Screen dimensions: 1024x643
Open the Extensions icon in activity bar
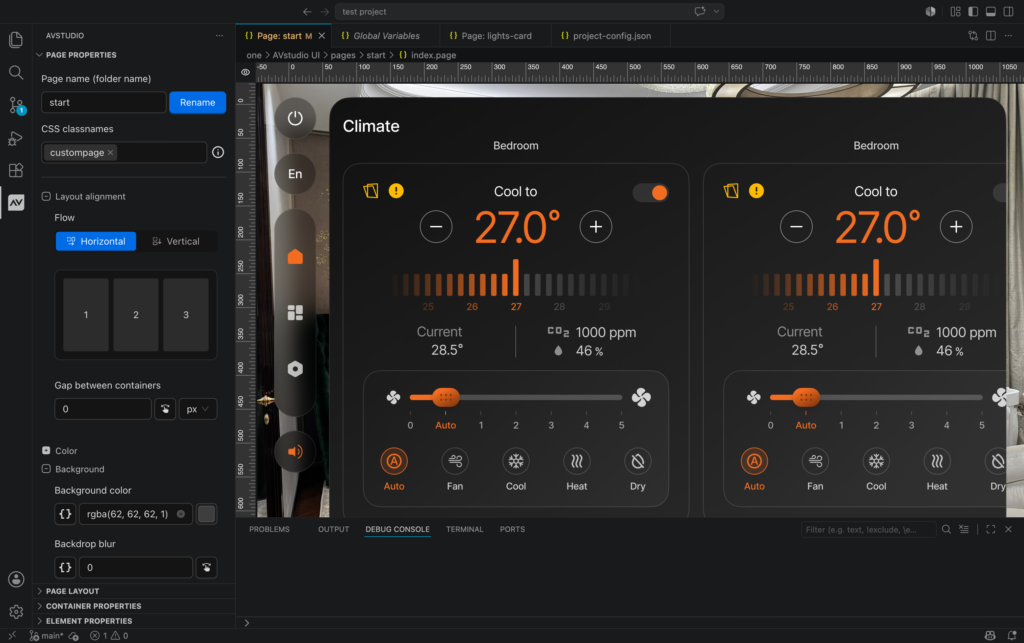[x=16, y=170]
